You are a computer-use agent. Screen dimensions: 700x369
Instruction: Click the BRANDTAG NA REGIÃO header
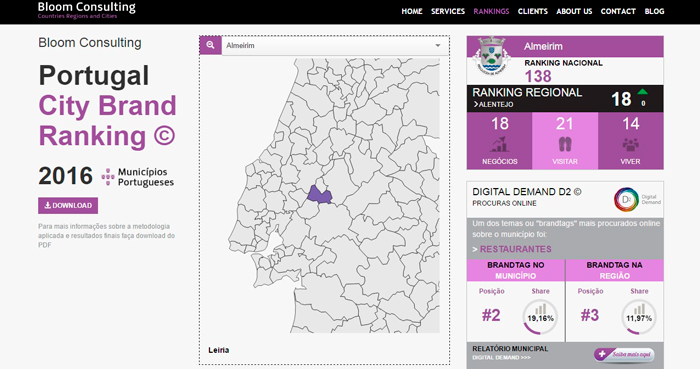(615, 270)
